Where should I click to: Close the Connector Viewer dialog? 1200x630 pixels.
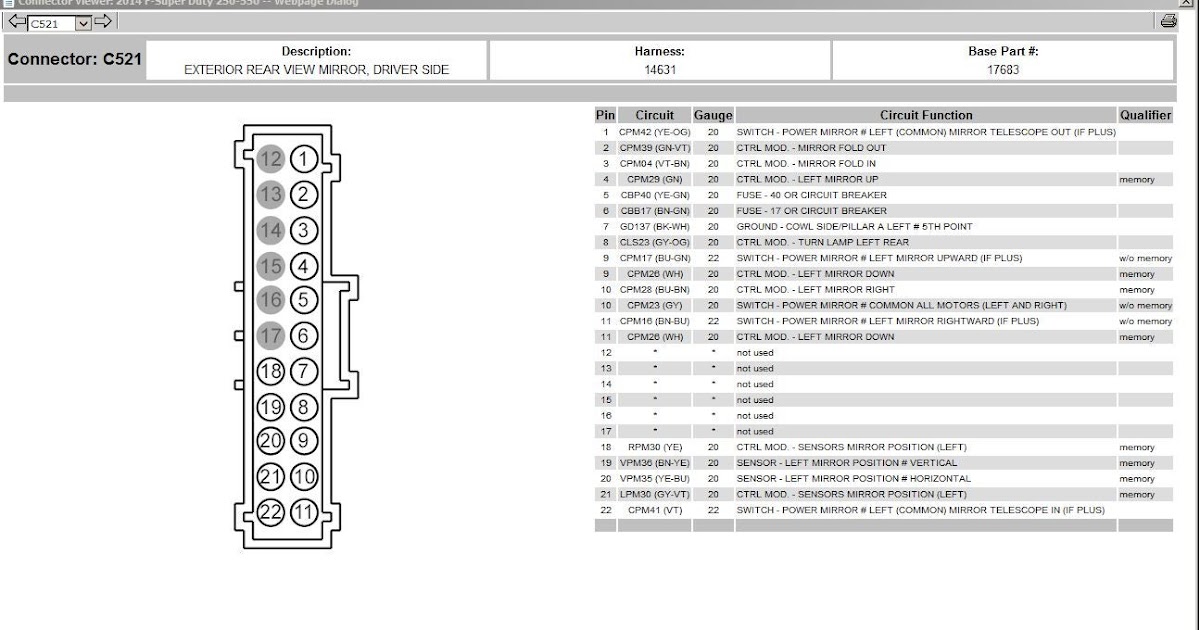1186,3
